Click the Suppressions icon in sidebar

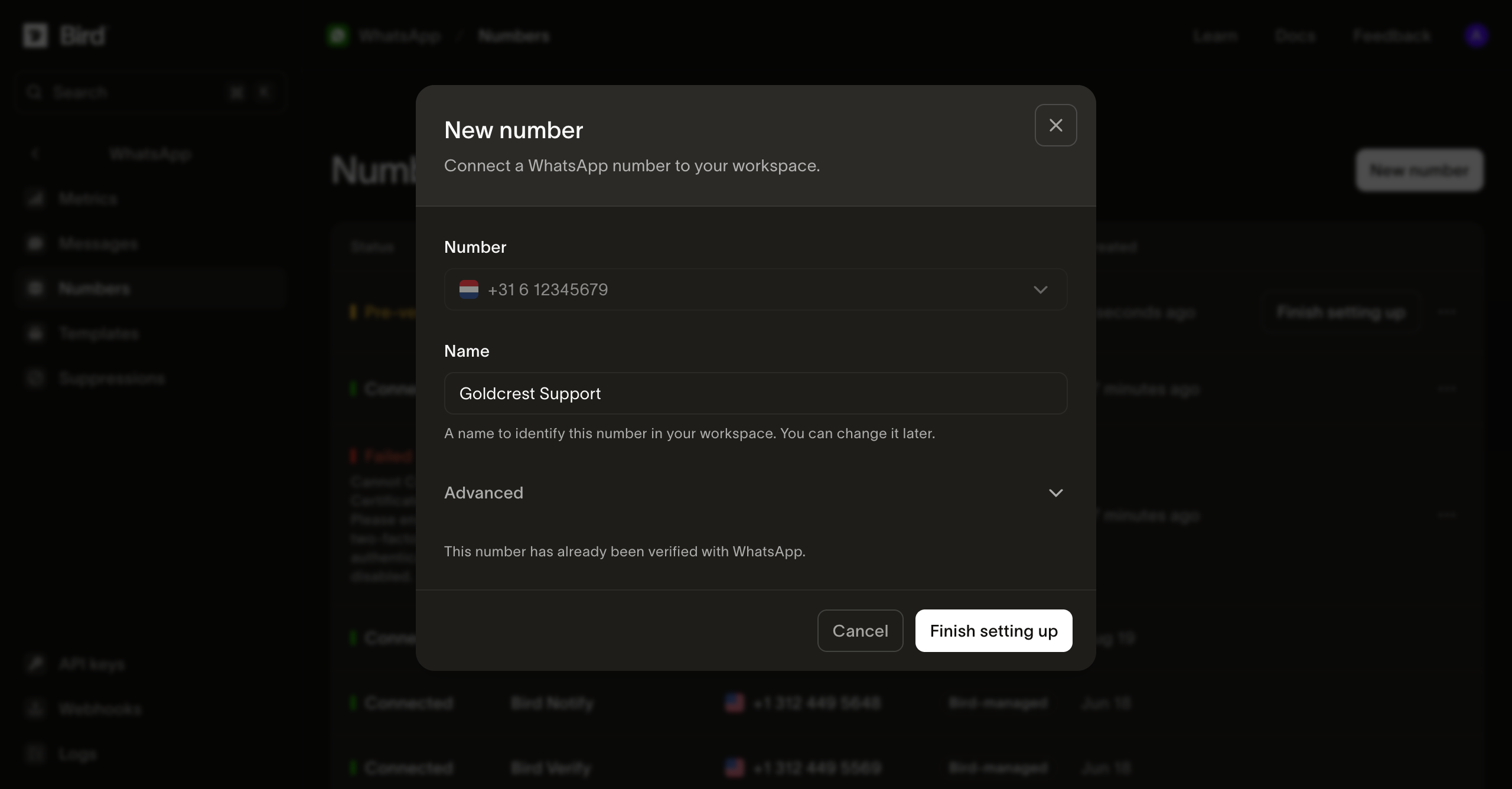pos(35,378)
